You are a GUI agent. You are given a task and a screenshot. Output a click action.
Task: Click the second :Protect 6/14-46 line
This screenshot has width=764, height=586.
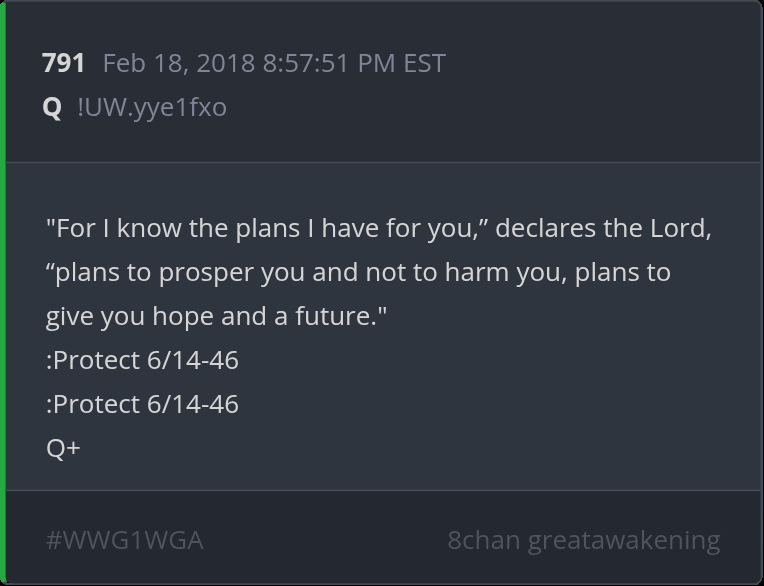tap(142, 403)
